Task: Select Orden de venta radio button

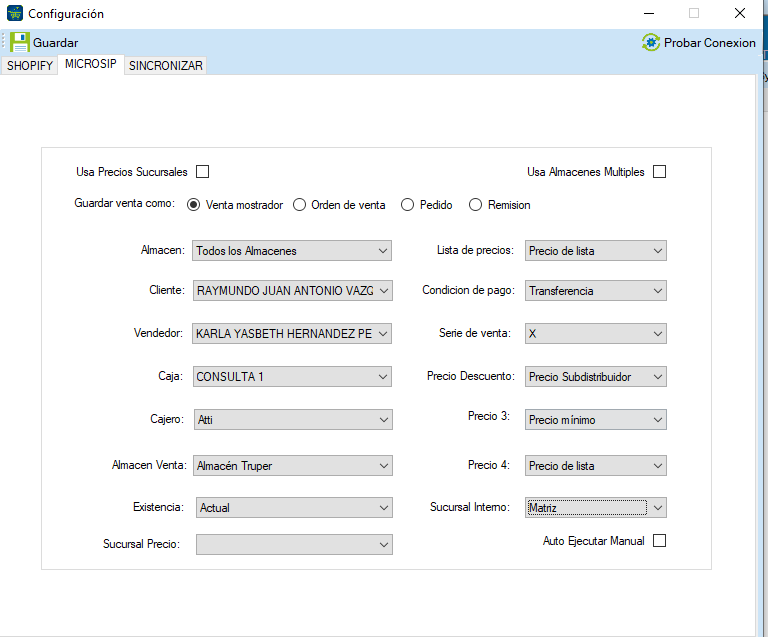Action: [299, 205]
